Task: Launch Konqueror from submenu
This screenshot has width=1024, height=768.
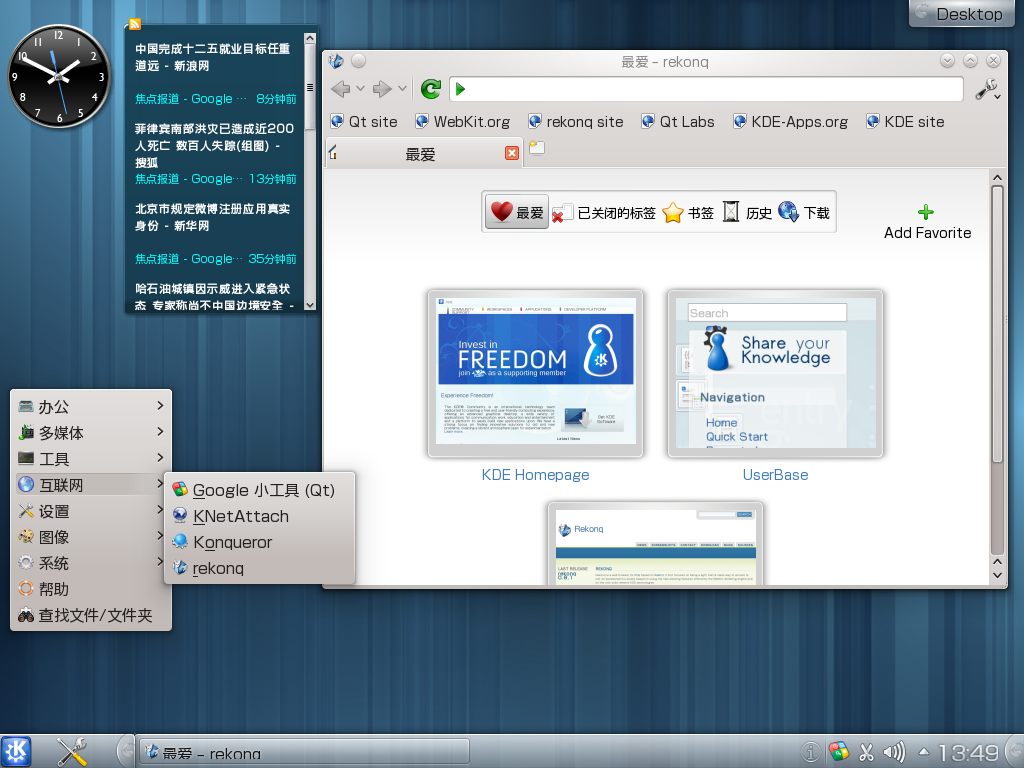Action: [x=260, y=542]
